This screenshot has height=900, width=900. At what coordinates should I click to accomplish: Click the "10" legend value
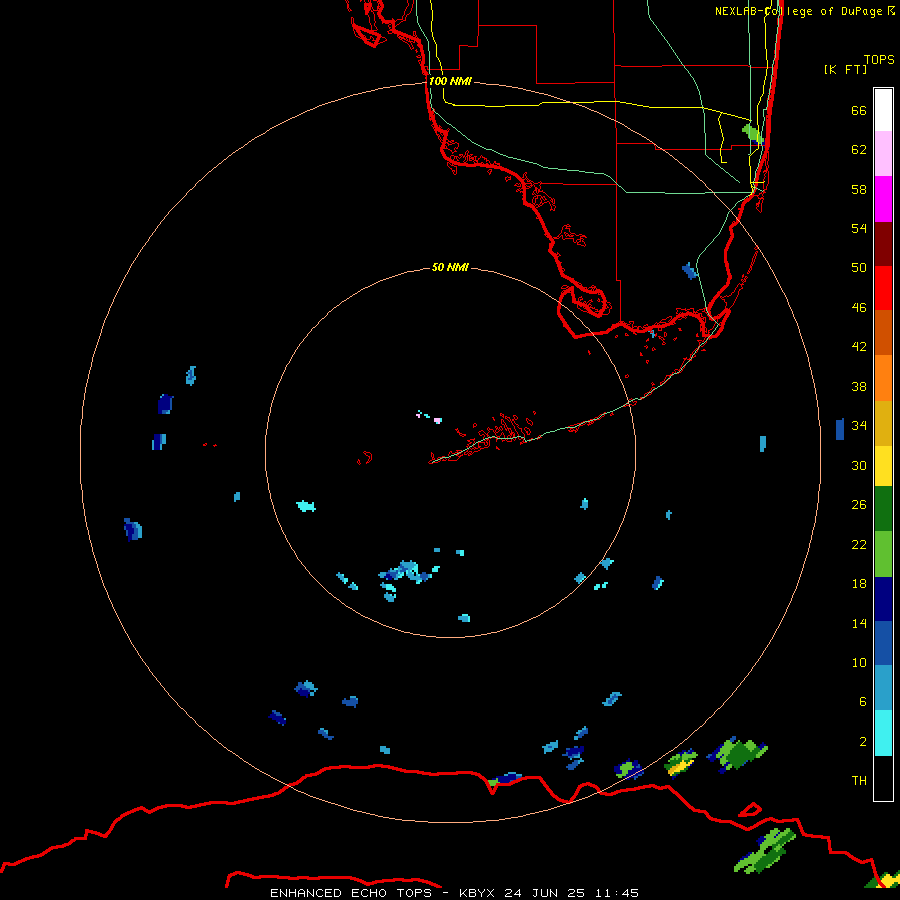[x=859, y=662]
